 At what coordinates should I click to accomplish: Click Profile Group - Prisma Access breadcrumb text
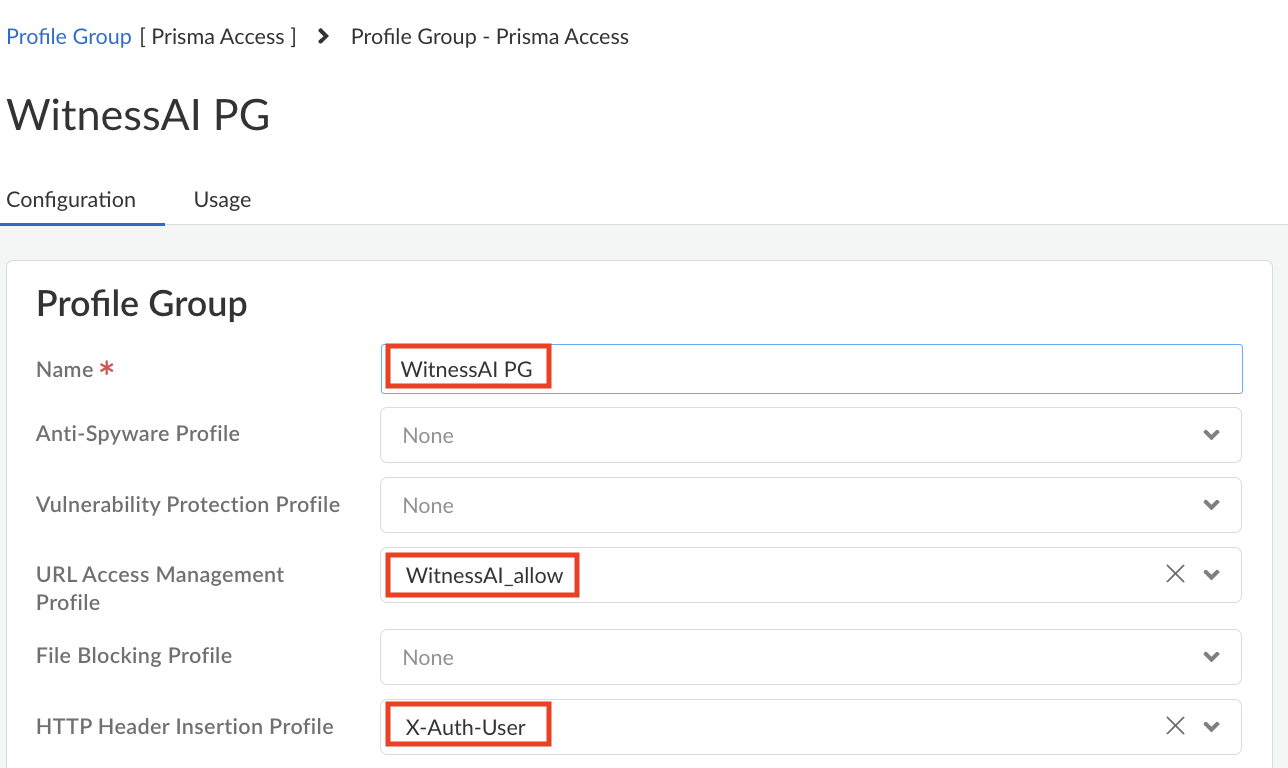coord(489,37)
